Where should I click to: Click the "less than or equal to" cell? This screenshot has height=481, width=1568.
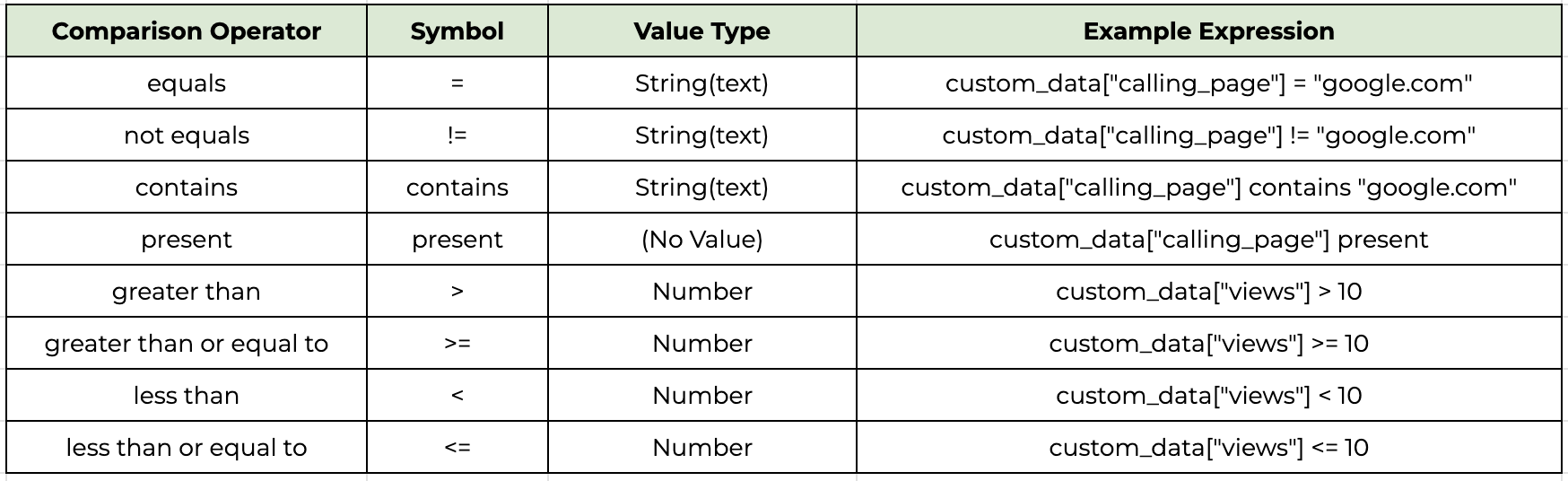tap(187, 448)
